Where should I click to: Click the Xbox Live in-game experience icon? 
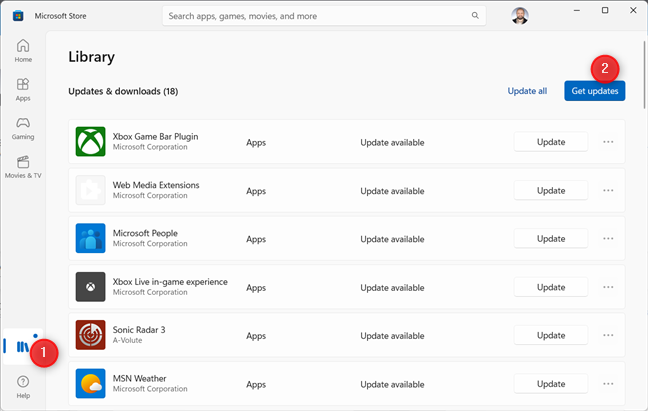[91, 287]
